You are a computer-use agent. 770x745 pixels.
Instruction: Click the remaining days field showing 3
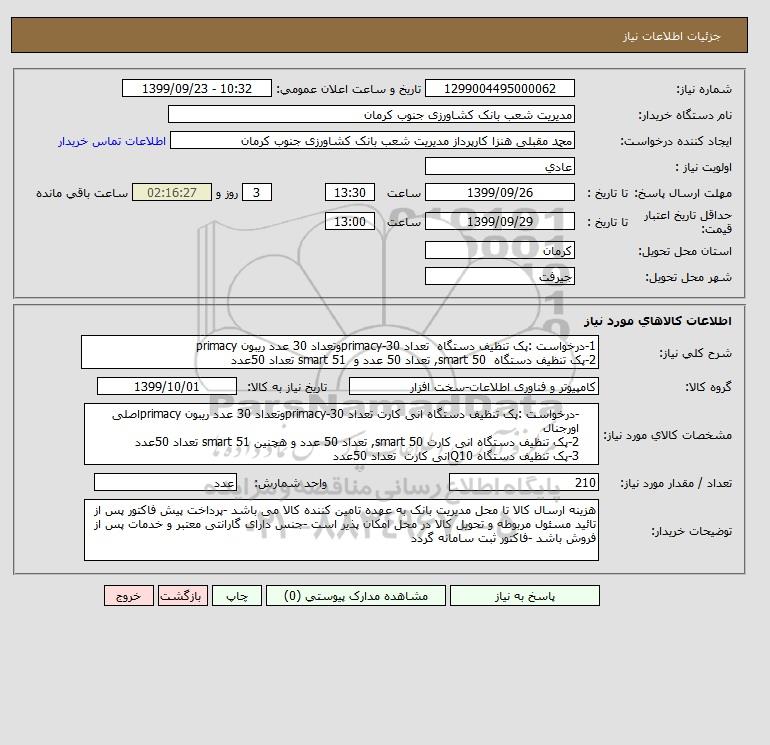pyautogui.click(x=257, y=193)
